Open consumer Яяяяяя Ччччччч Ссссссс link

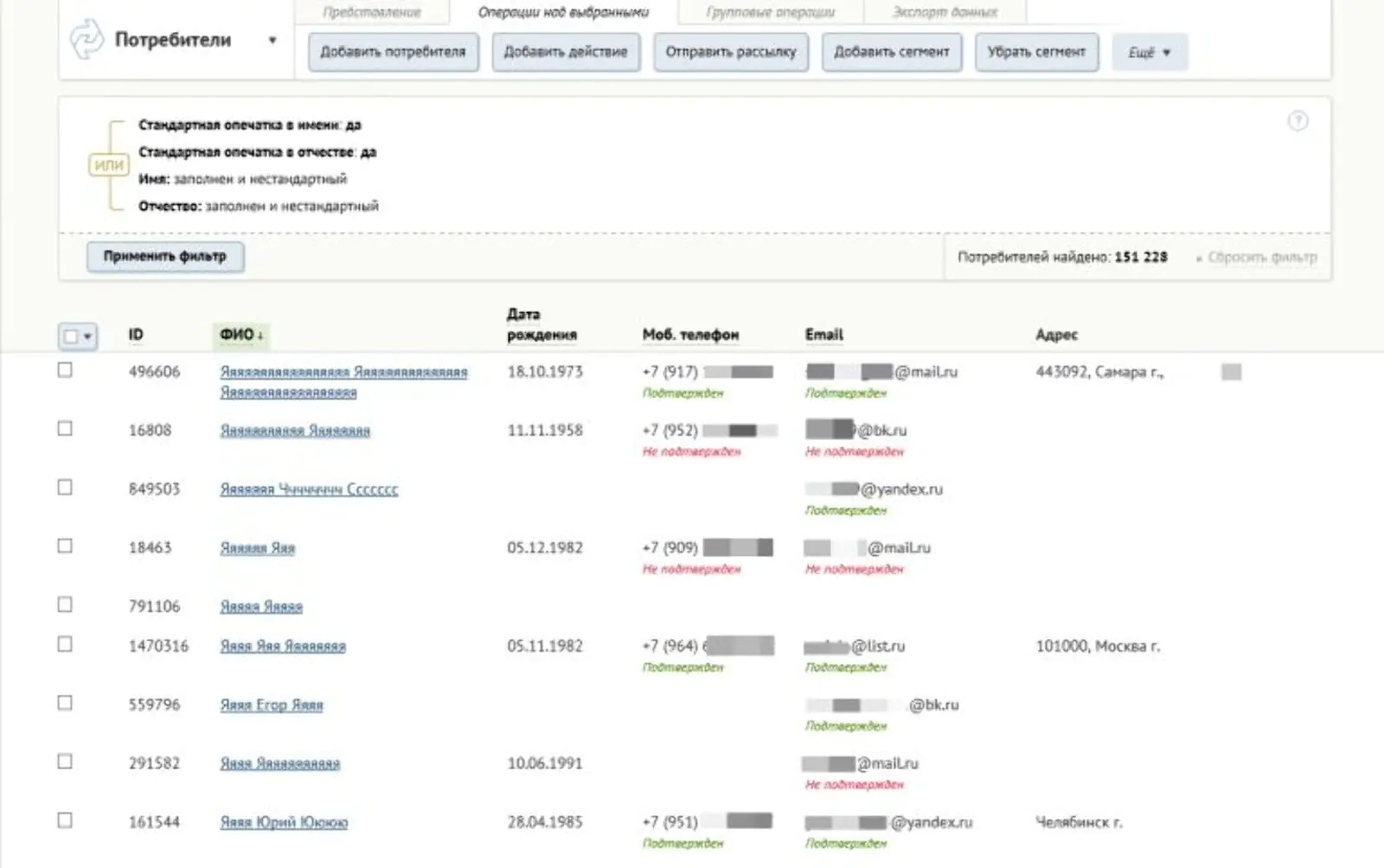pos(309,489)
